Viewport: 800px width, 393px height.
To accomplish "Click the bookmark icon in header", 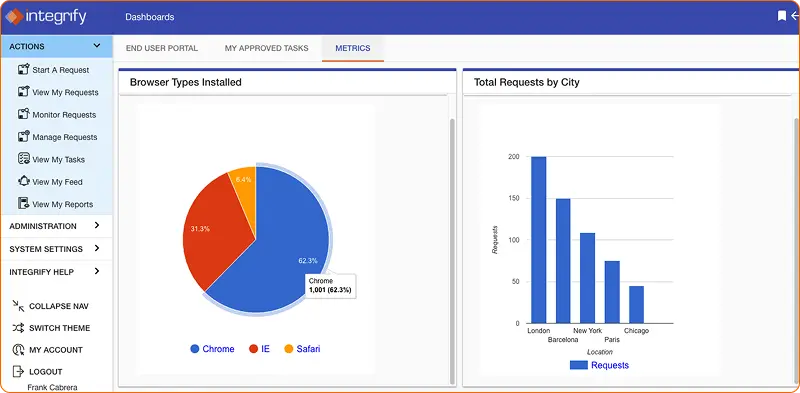I will 782,16.
